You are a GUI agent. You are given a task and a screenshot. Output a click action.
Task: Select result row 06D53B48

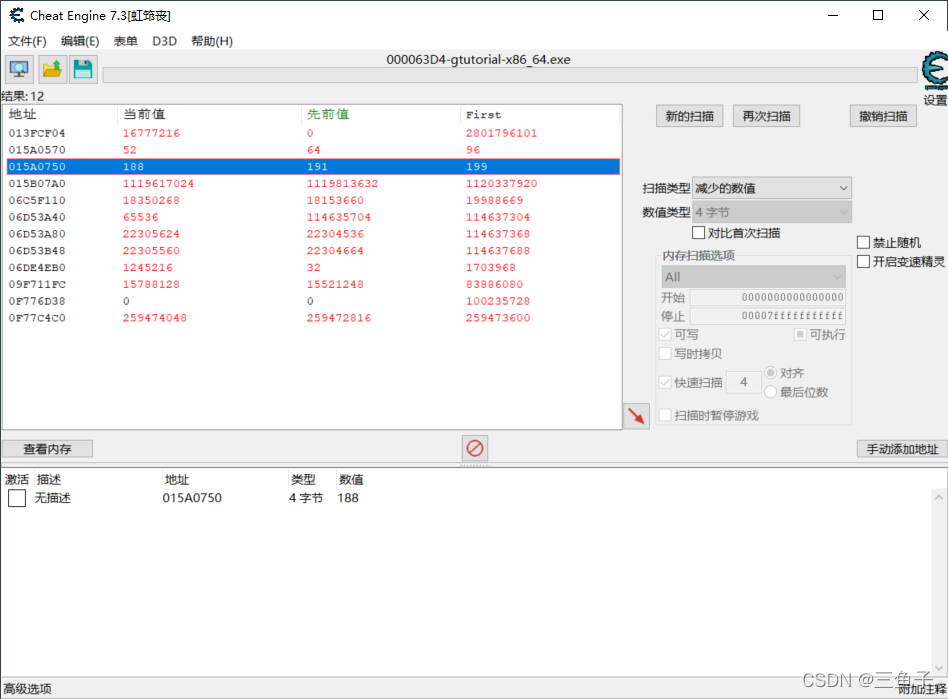(x=313, y=250)
